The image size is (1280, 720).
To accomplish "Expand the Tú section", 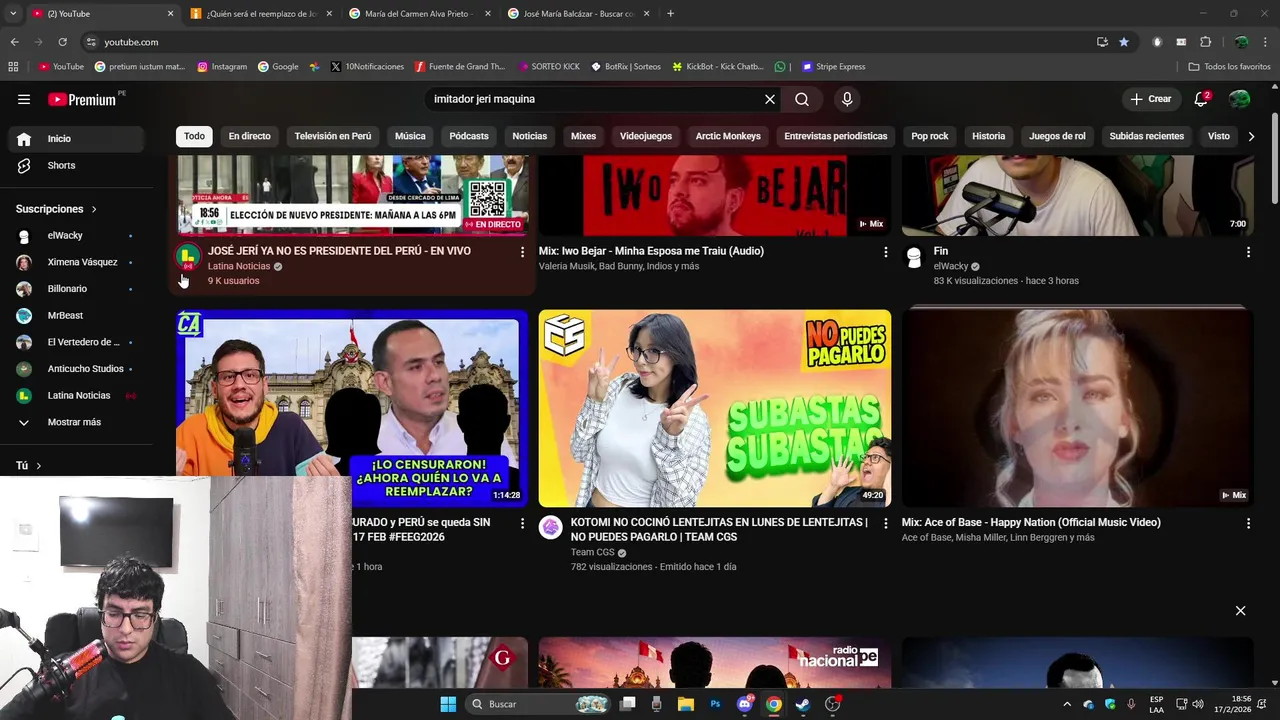I will click(28, 465).
